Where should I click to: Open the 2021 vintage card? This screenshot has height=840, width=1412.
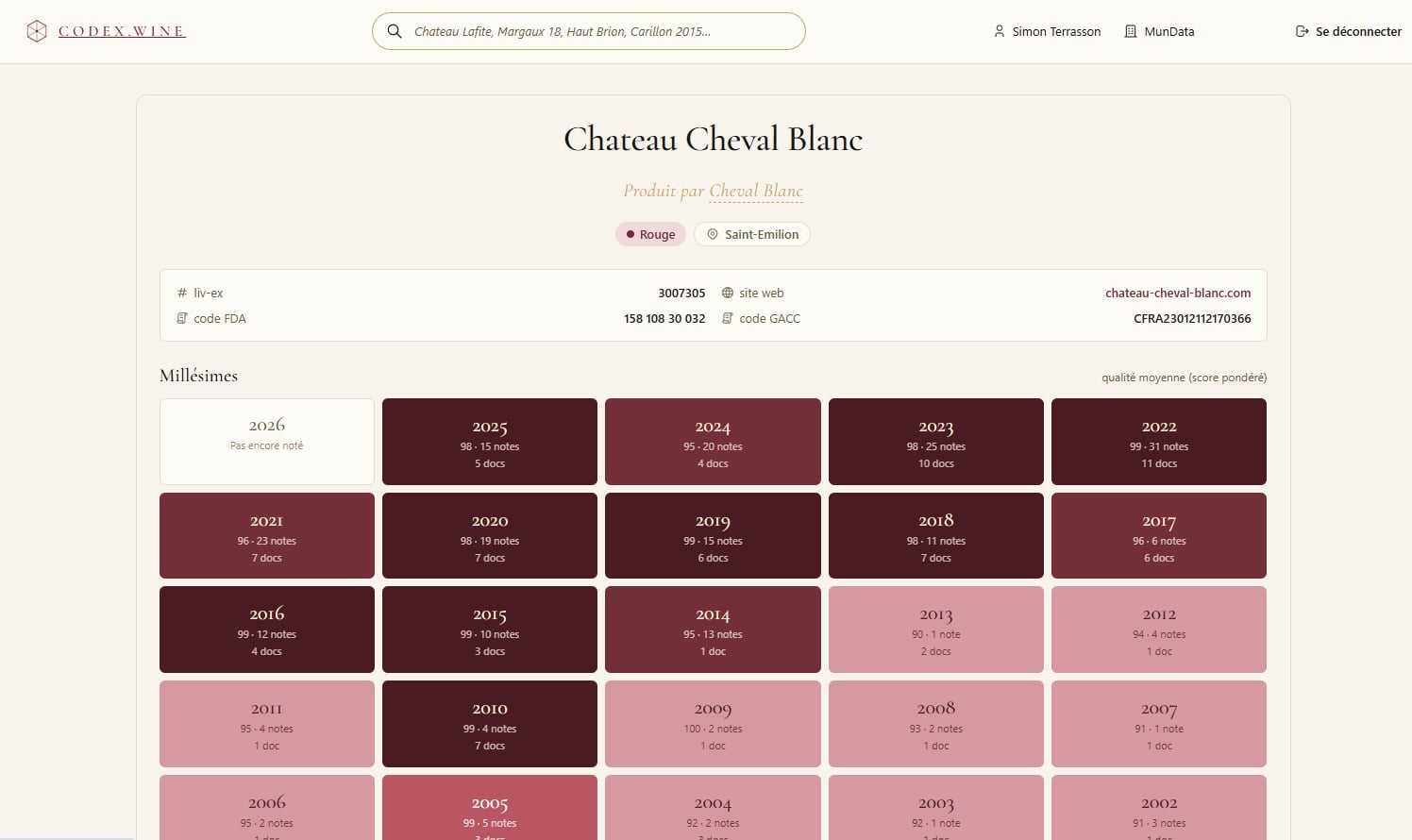pos(267,535)
